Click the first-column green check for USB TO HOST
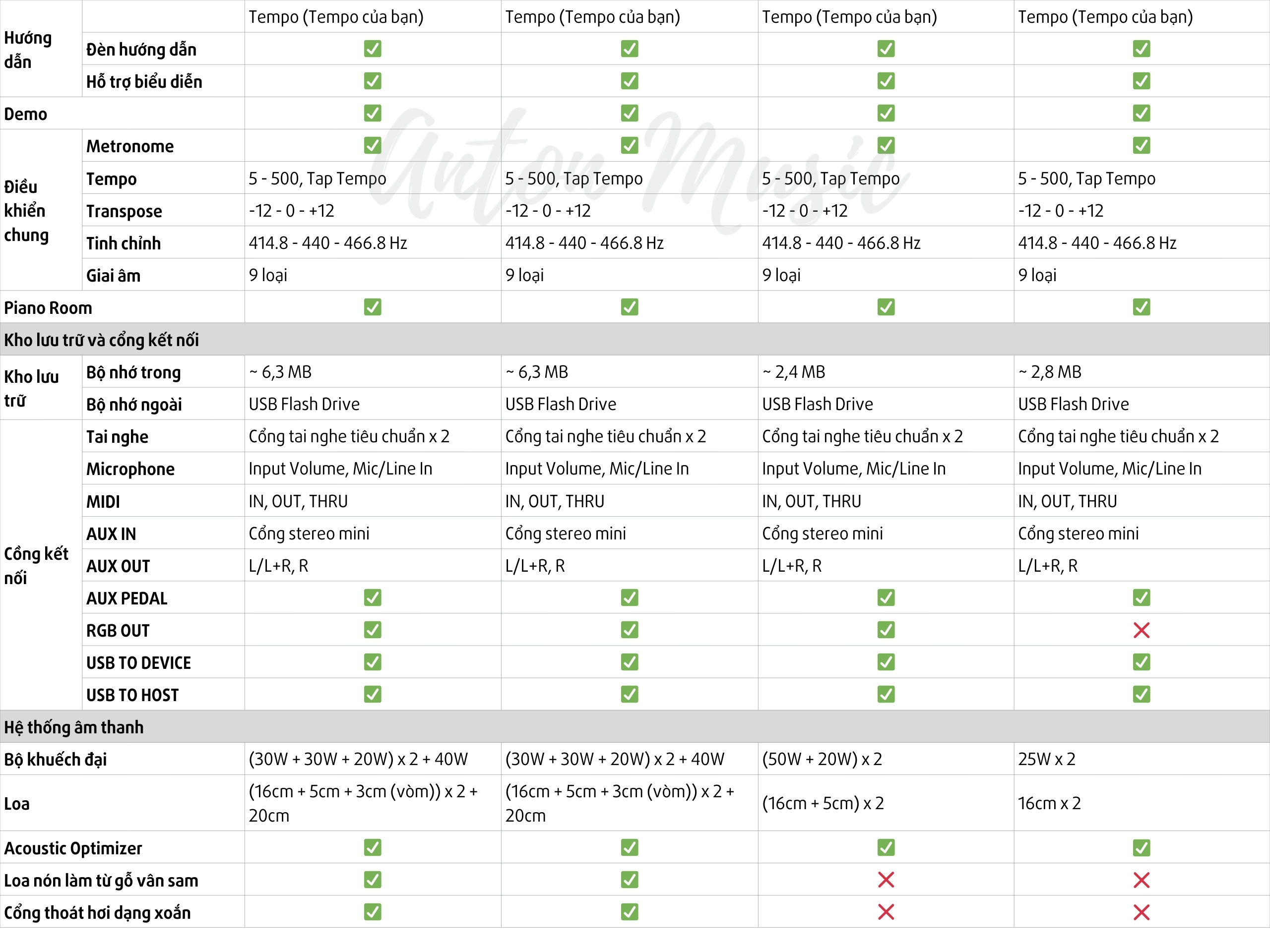Screen dimensions: 1270x952 pos(372,694)
